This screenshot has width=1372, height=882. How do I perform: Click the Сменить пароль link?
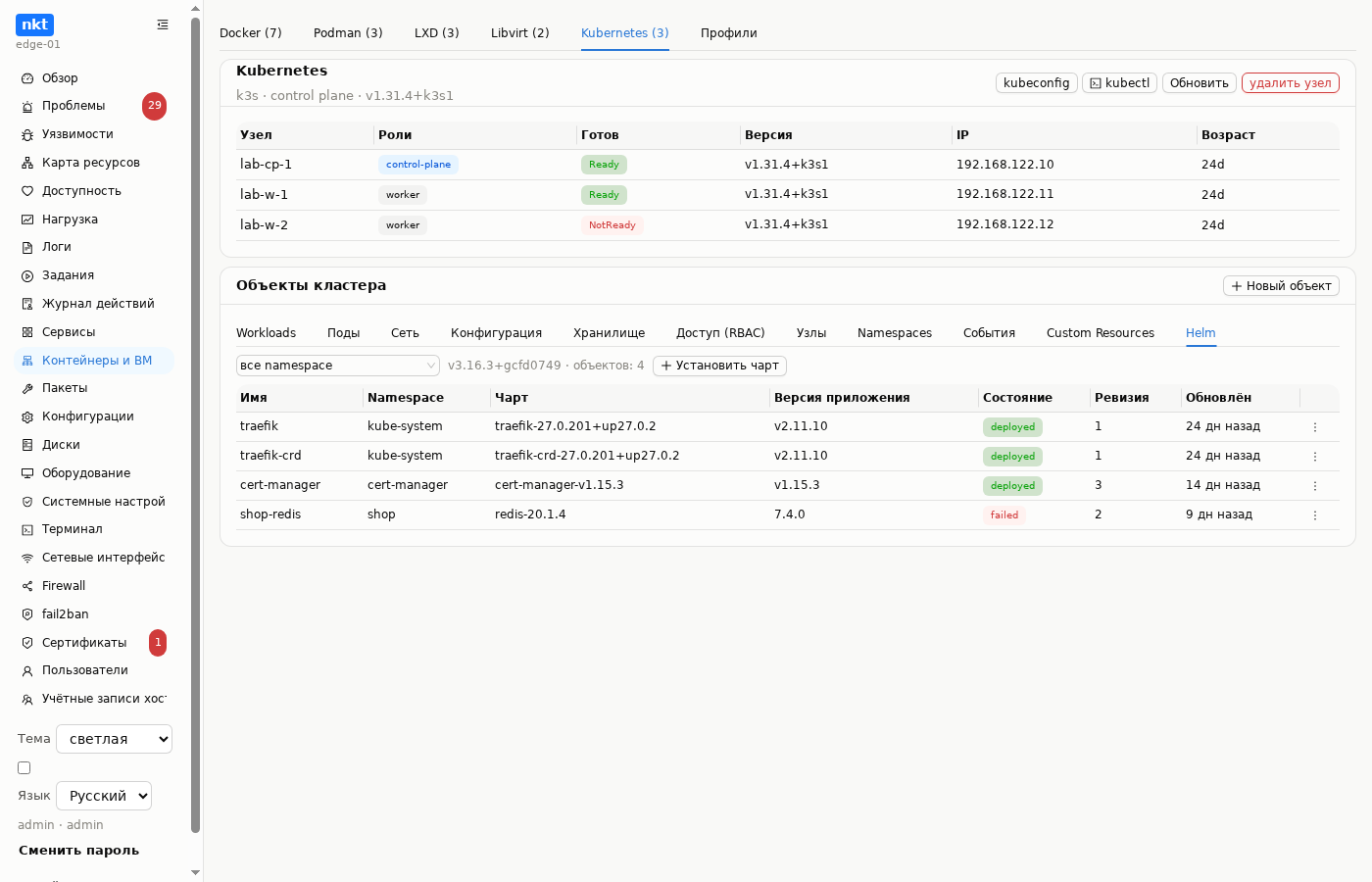click(x=79, y=851)
